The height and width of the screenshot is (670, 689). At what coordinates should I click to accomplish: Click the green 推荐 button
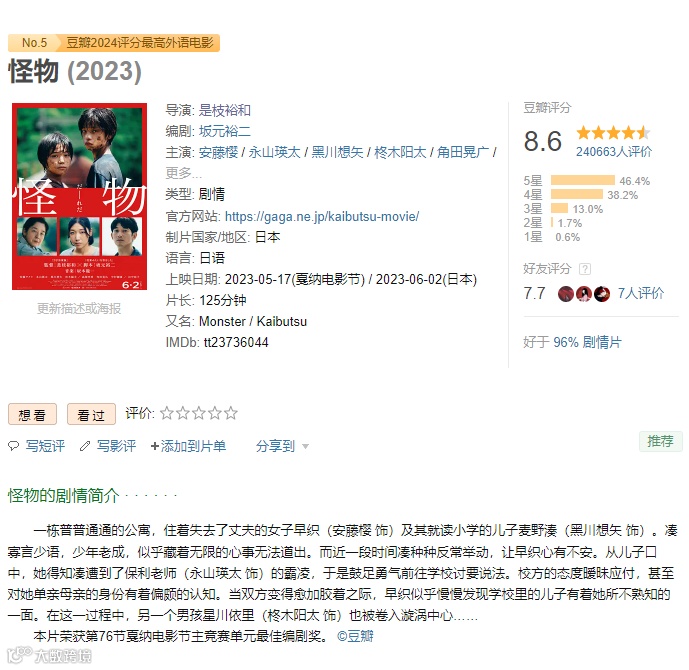[x=660, y=441]
